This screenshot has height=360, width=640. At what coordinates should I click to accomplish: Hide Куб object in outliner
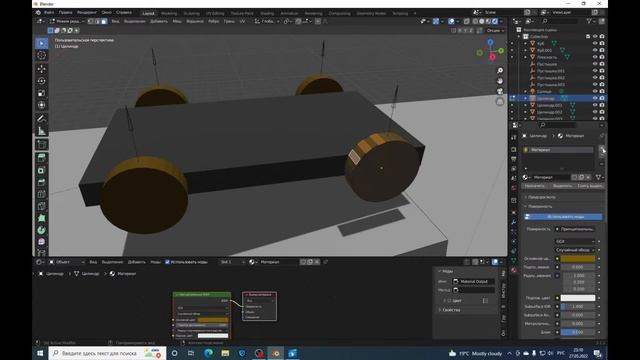pyautogui.click(x=595, y=43)
